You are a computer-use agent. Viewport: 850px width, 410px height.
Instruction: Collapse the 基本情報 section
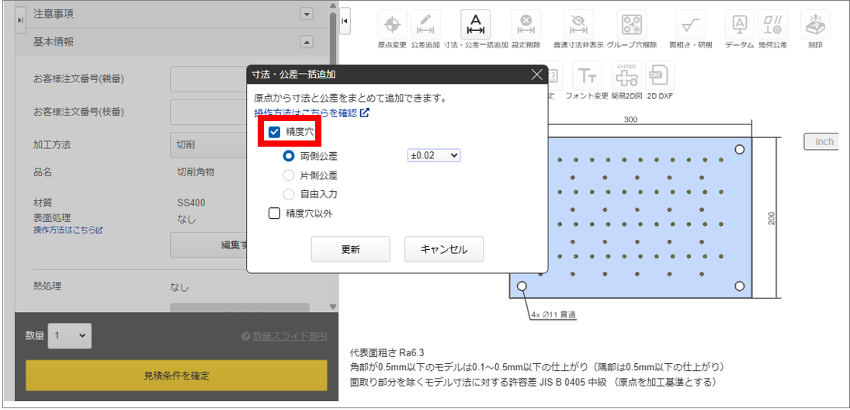click(x=306, y=42)
